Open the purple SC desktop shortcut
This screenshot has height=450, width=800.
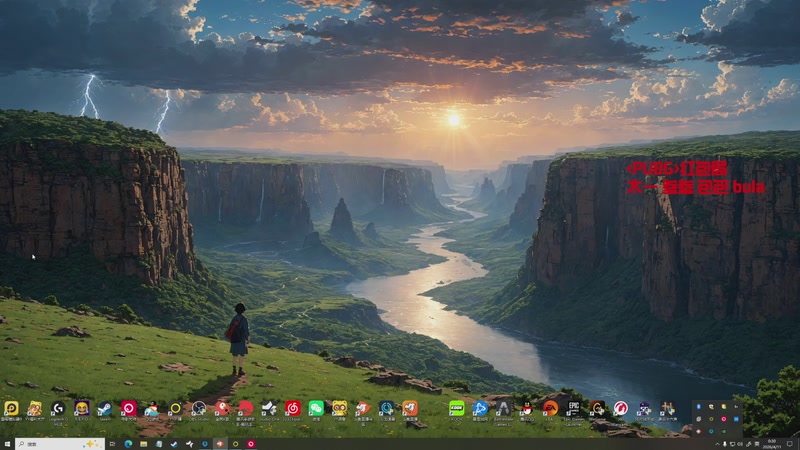pos(644,408)
